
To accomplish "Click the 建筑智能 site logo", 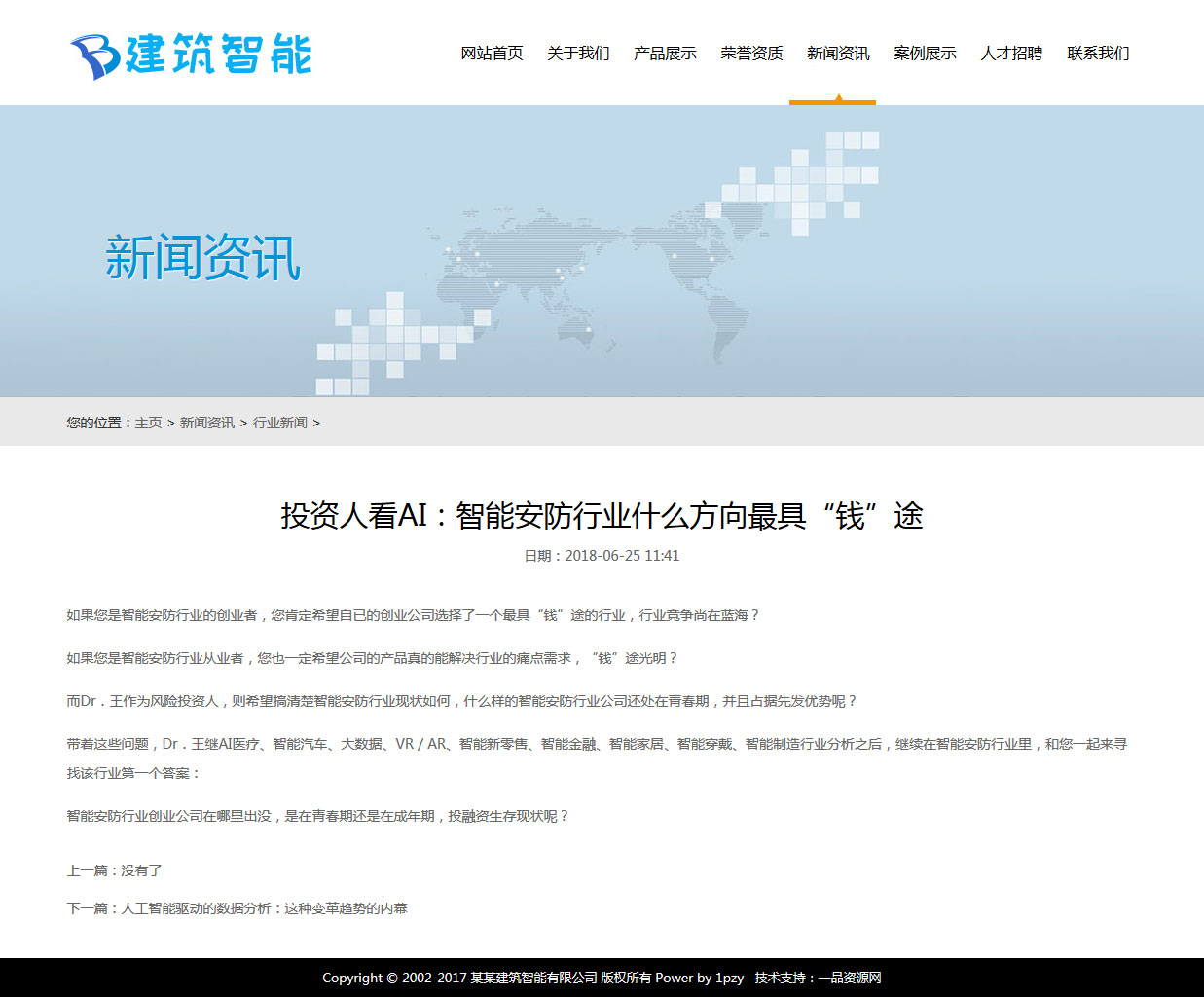I will (x=191, y=55).
